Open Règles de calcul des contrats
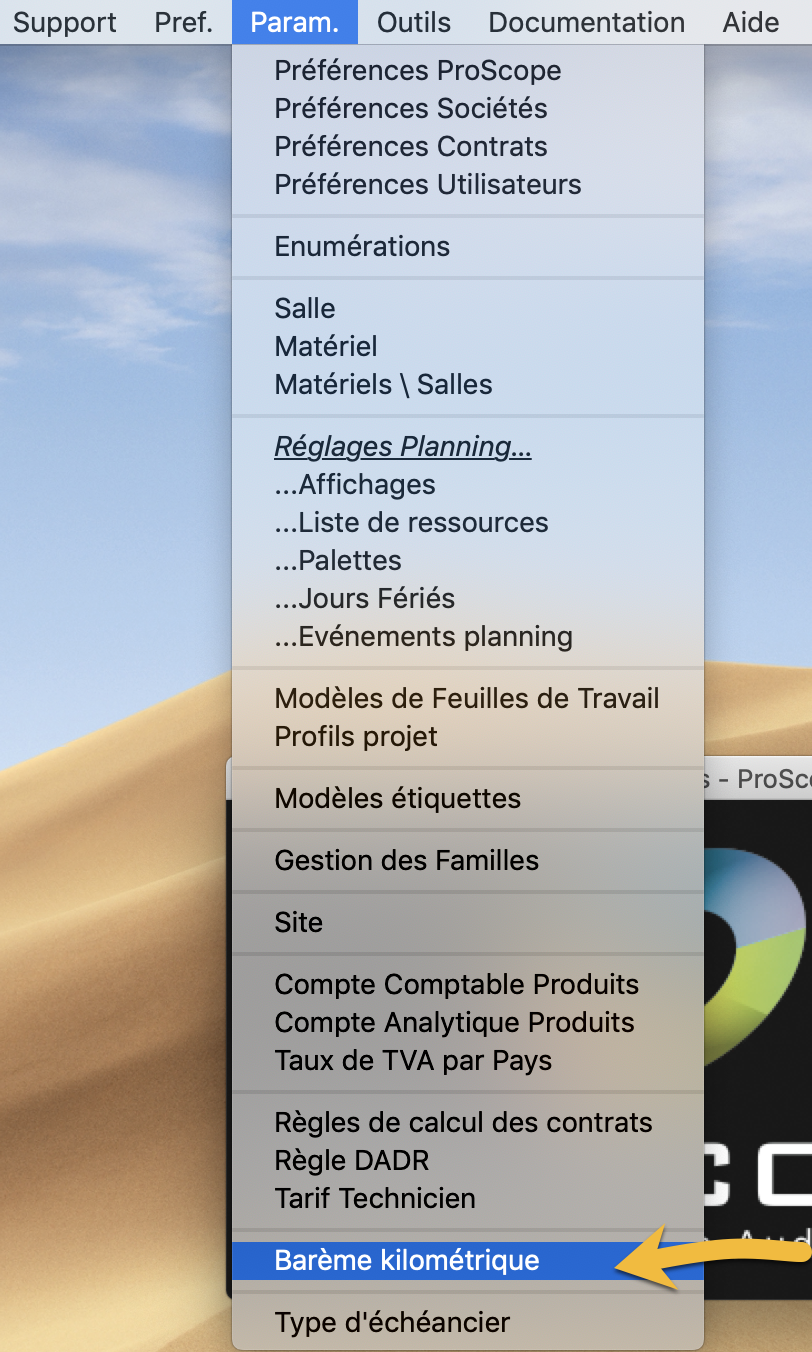The height and width of the screenshot is (1352, 812). [x=463, y=1123]
